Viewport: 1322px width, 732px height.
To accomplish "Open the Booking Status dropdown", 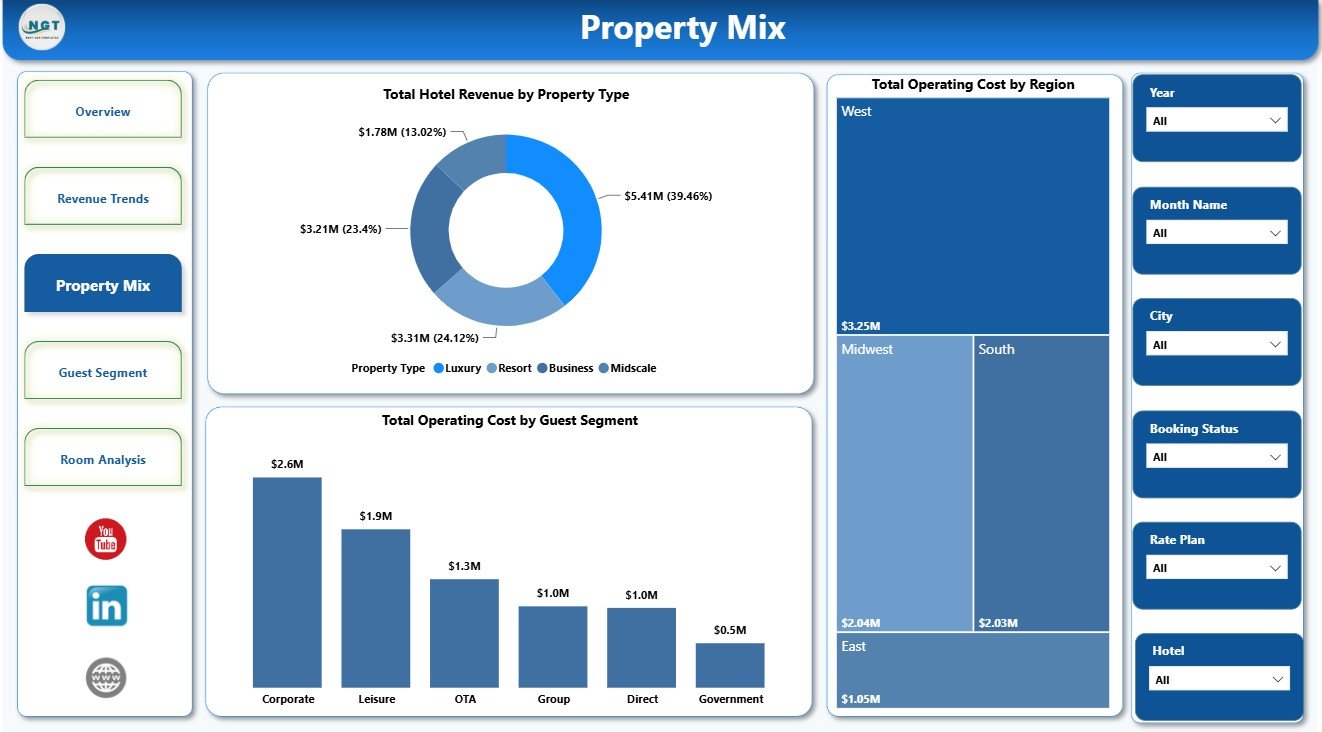I will [x=1216, y=456].
